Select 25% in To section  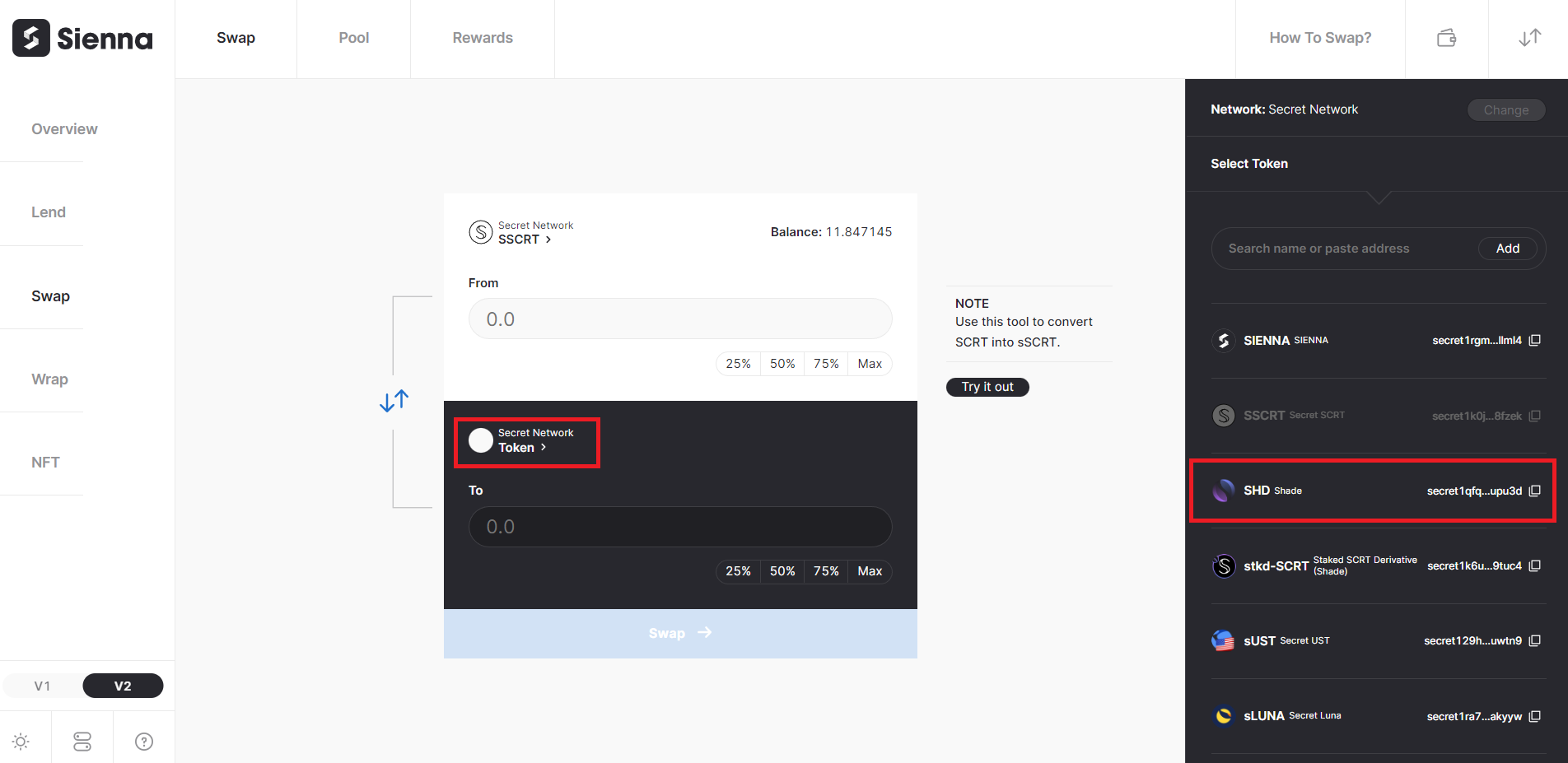[738, 571]
